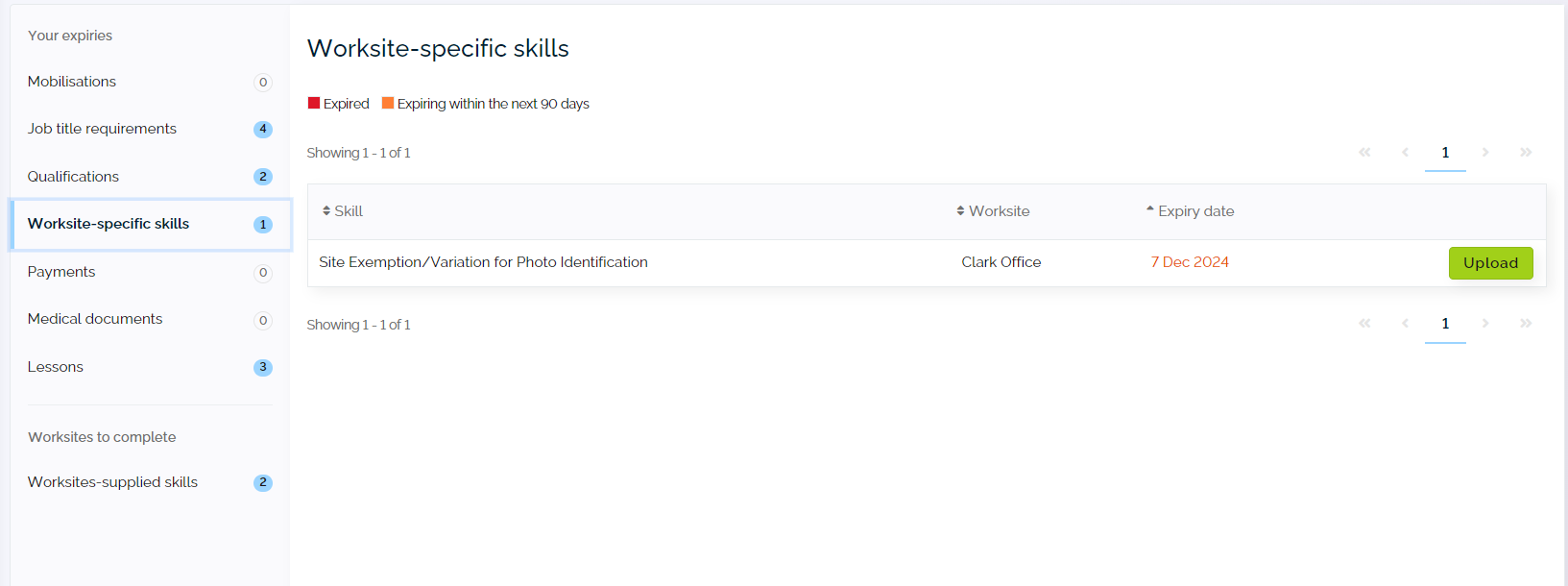Click next page arrow below the table

[x=1485, y=324]
